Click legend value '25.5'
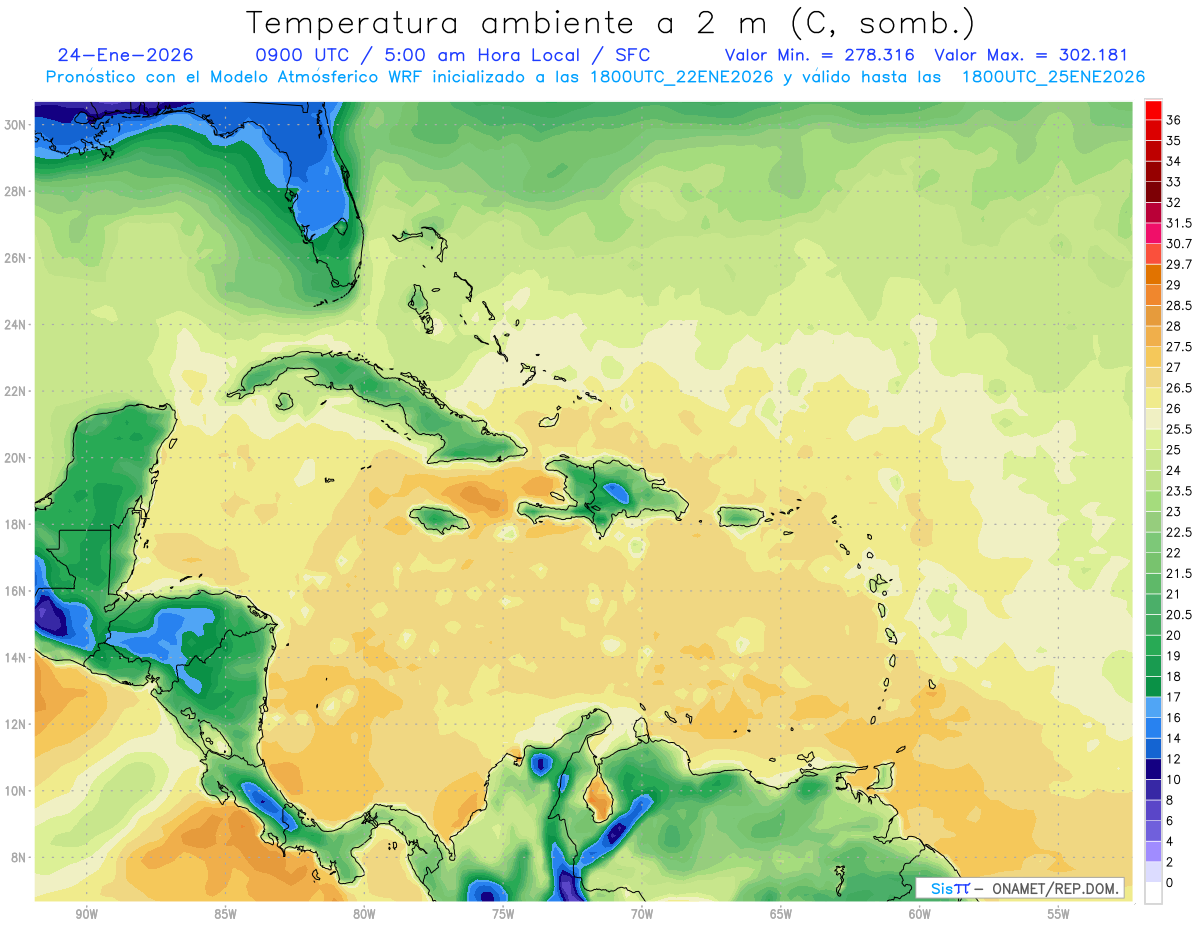Image resolution: width=1200 pixels, height=927 pixels. click(x=1178, y=429)
